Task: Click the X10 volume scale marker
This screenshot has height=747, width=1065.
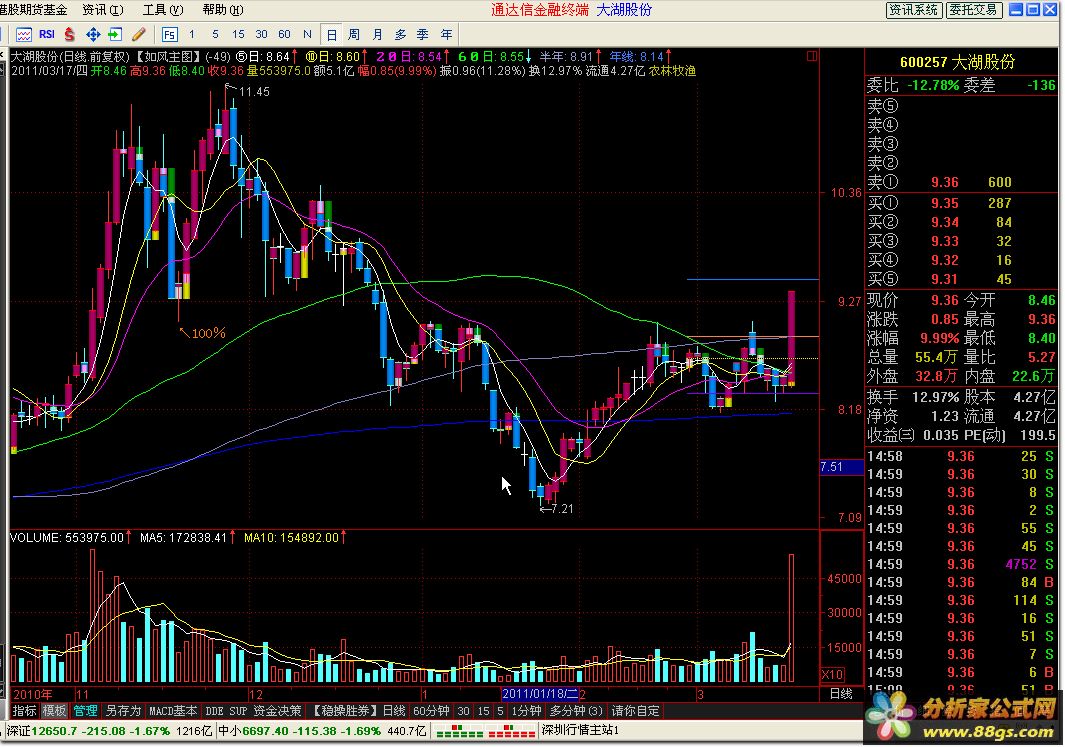Action: (x=832, y=675)
